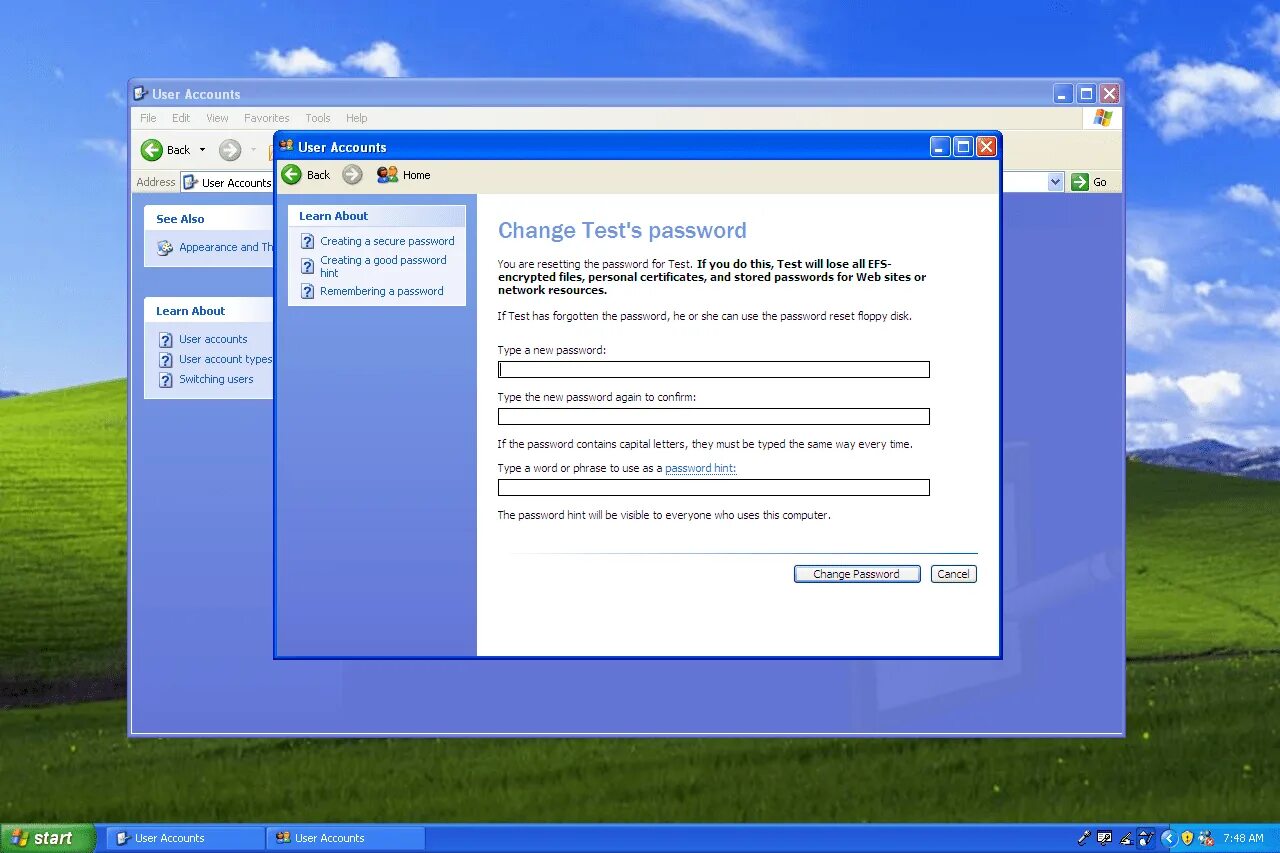Click the disconnected network tray icon
Screen dimensions: 1280x853
[x=1206, y=838]
